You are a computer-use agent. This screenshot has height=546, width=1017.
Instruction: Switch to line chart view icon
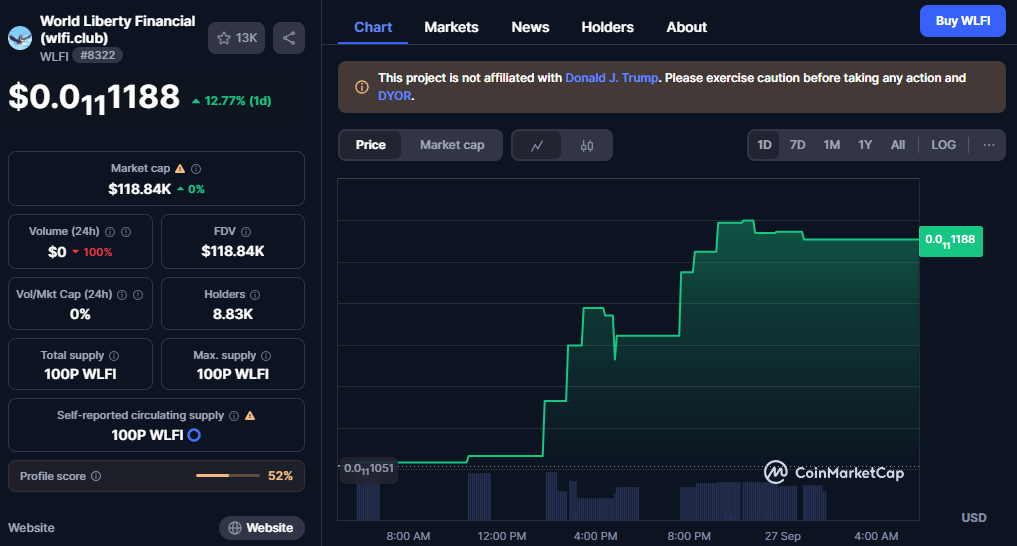pos(537,145)
